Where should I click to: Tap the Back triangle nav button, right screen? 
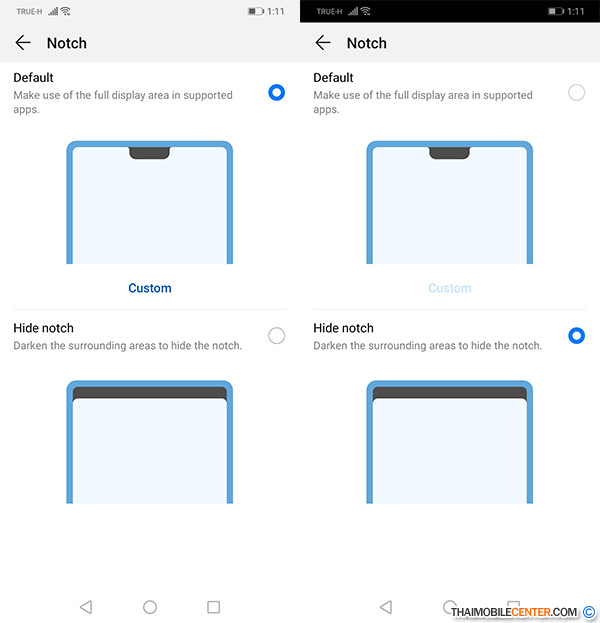(x=386, y=607)
